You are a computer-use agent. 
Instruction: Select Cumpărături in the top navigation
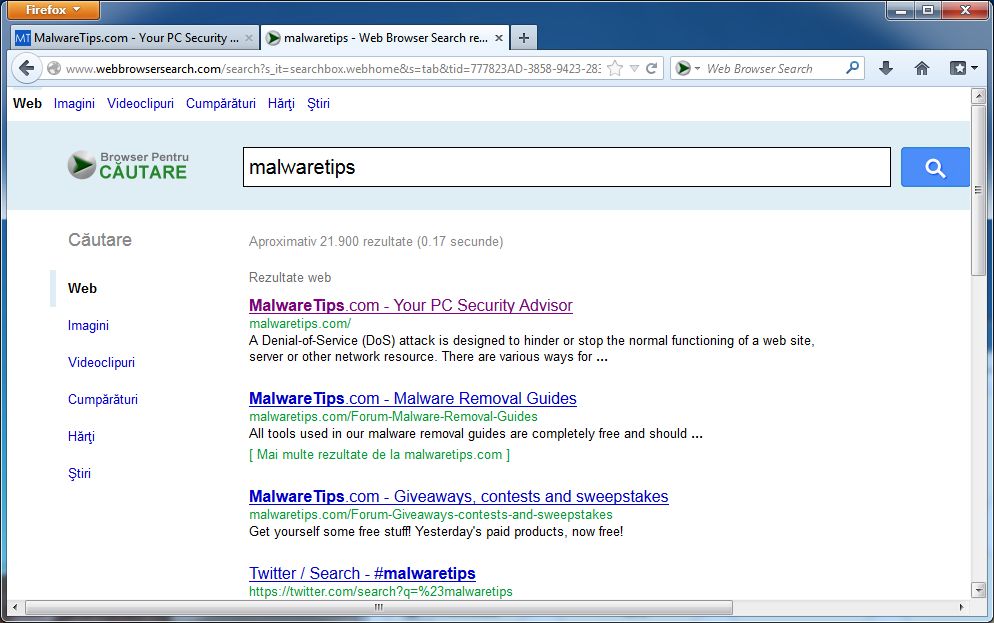pos(221,103)
